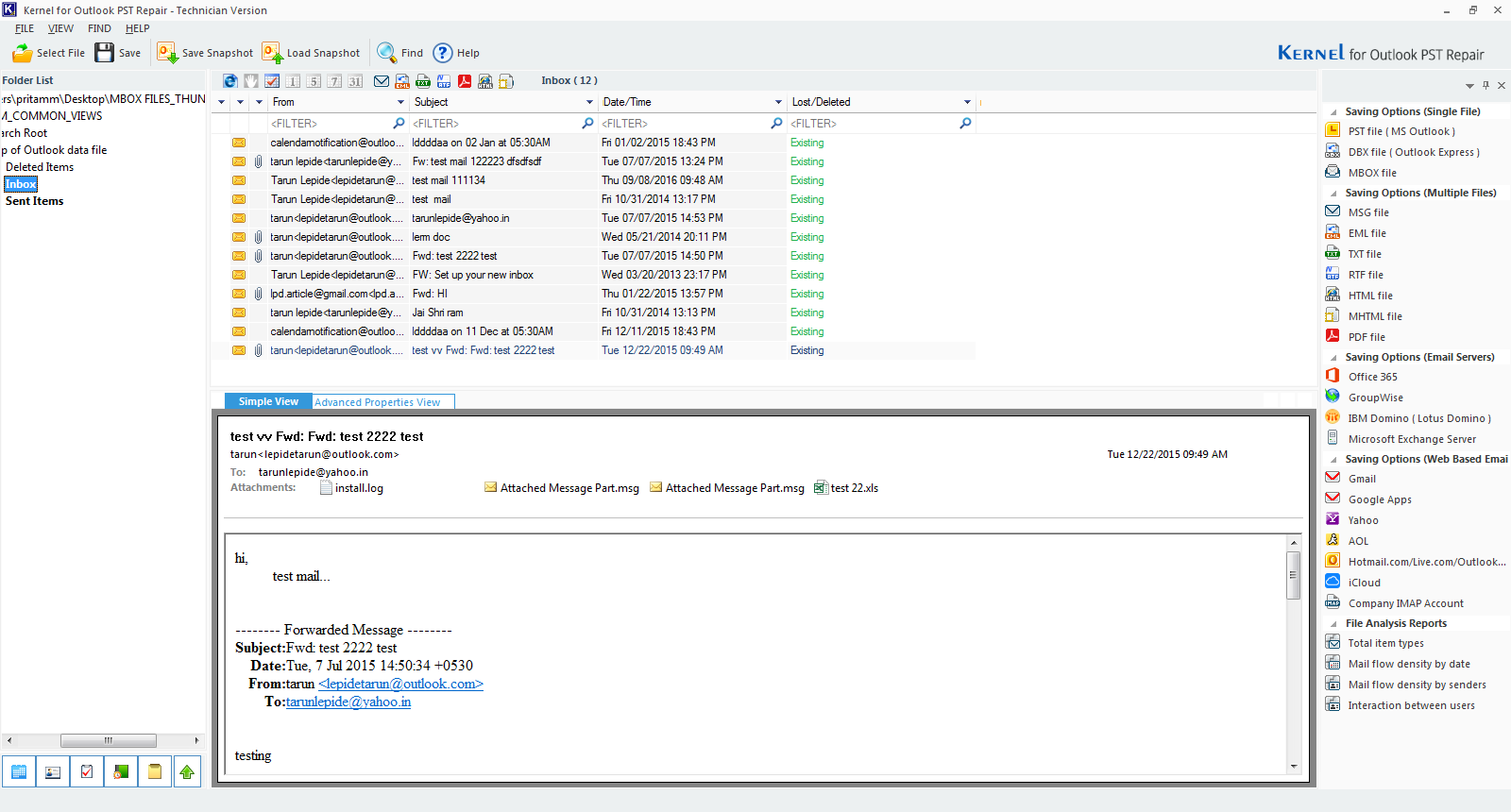Select Sent Items folder
This screenshot has width=1511, height=812.
(x=35, y=201)
